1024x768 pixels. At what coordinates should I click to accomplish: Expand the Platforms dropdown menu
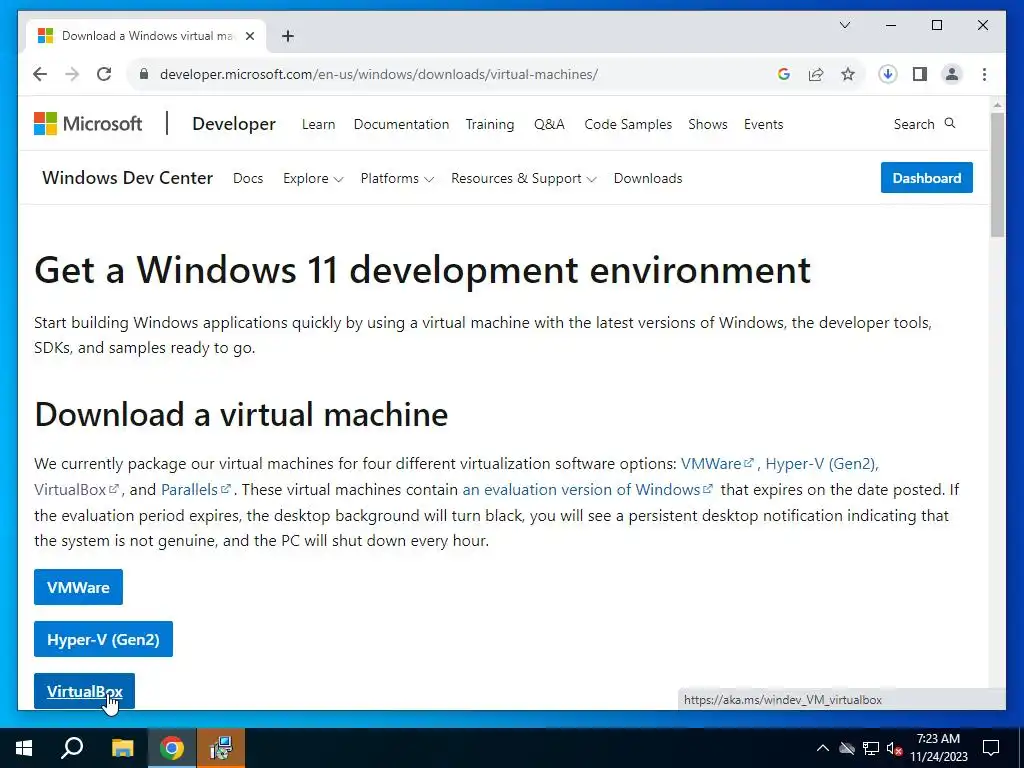397,178
